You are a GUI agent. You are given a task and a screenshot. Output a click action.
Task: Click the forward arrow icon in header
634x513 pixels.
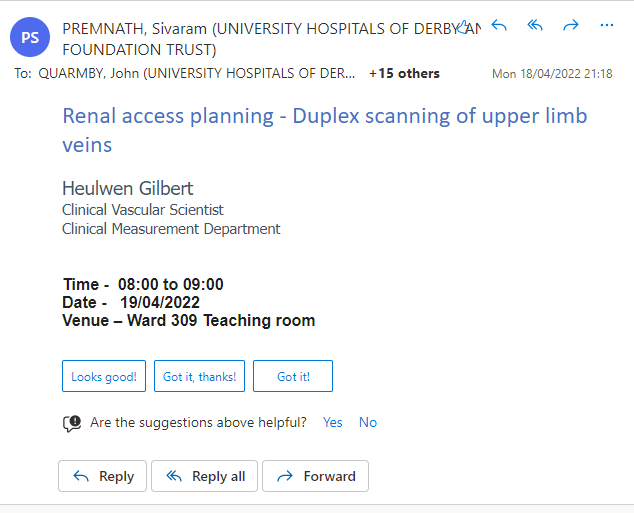pyautogui.click(x=571, y=26)
